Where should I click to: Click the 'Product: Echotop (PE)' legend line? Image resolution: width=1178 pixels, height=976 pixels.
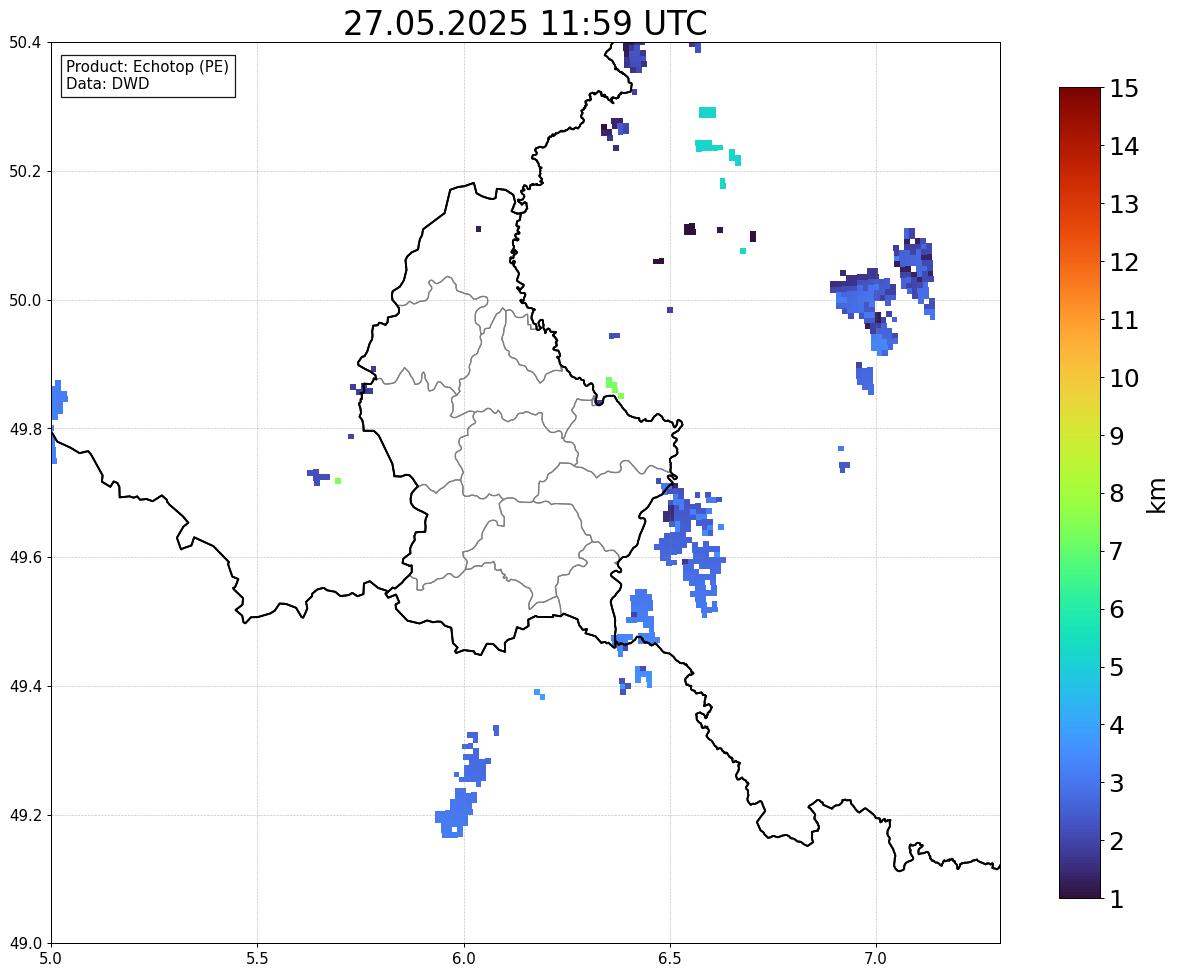tap(147, 66)
